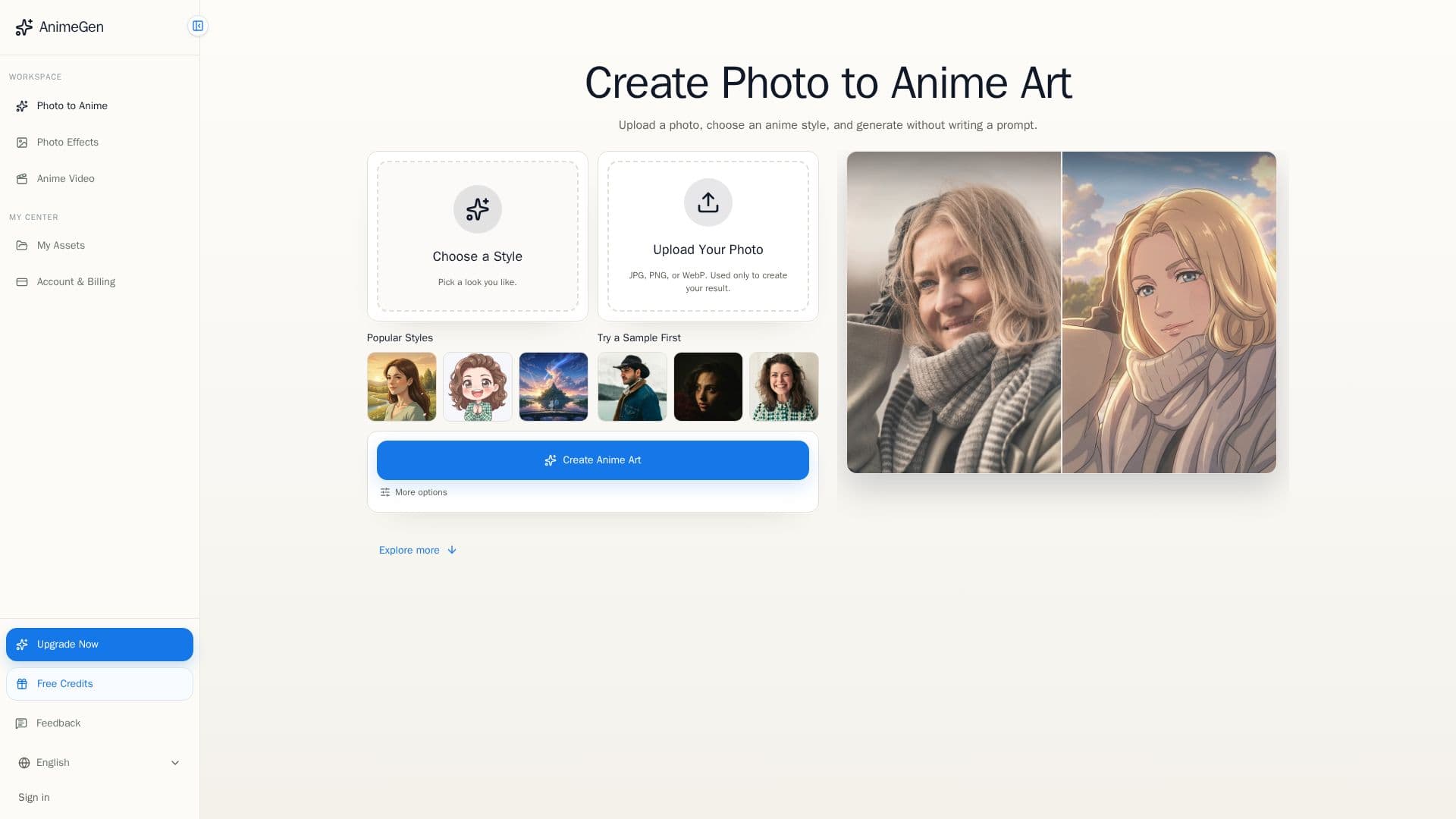Open the Feedback form
The width and height of the screenshot is (1456, 819).
pos(99,723)
